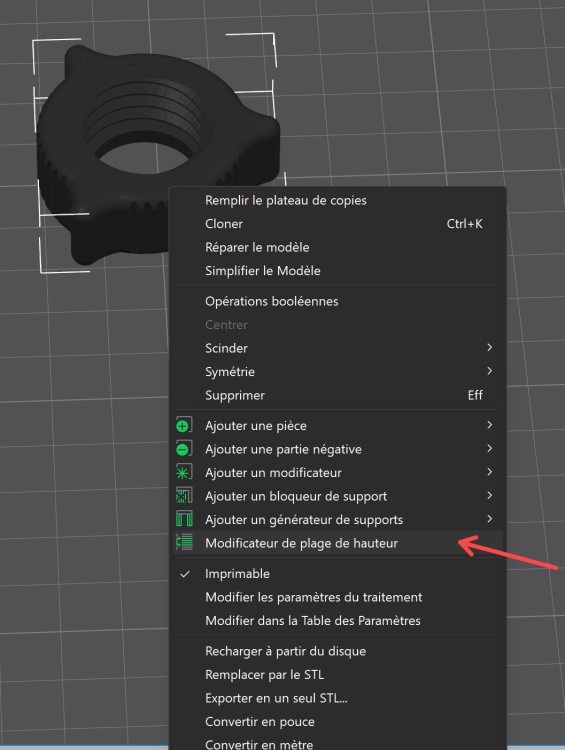
Task: Click the générateur de supports icon
Action: coord(184,519)
